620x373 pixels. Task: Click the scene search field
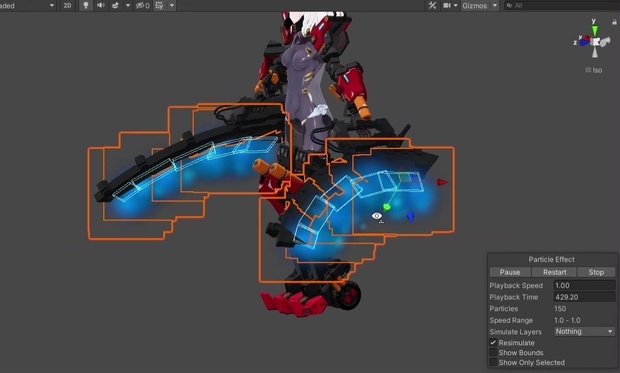tap(561, 6)
